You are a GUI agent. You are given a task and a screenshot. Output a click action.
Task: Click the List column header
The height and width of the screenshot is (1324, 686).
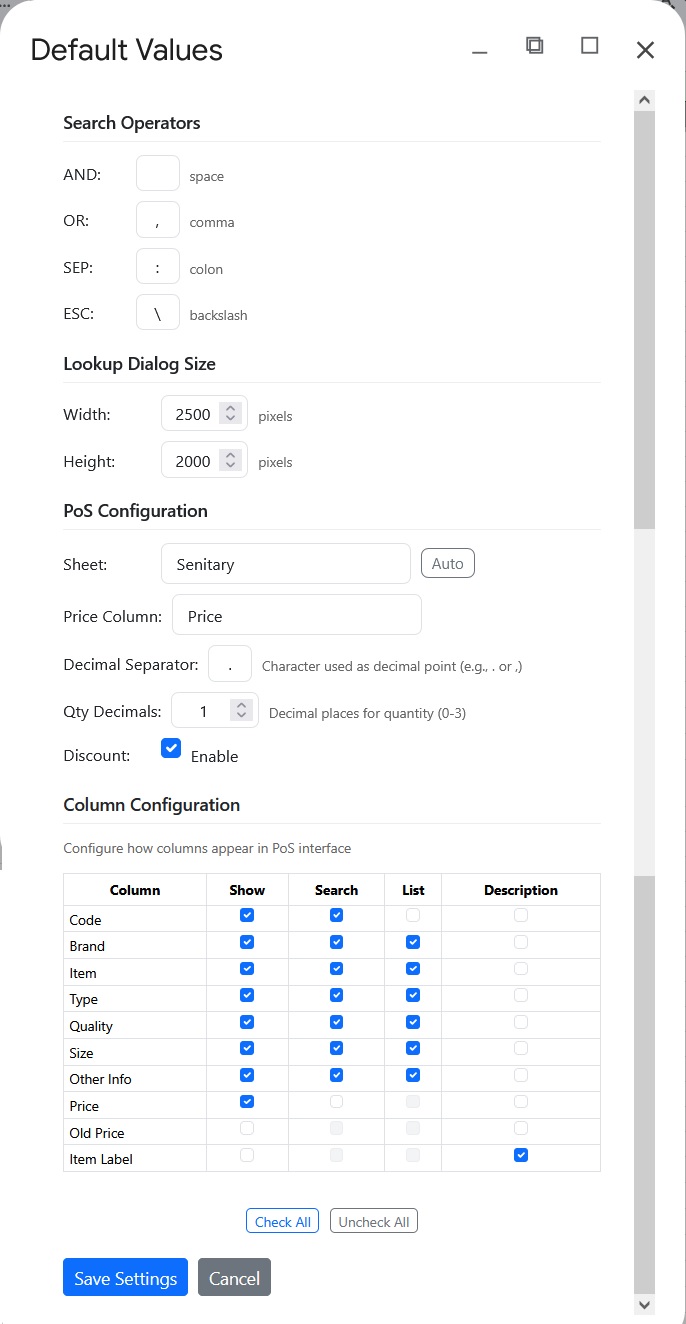coord(413,889)
